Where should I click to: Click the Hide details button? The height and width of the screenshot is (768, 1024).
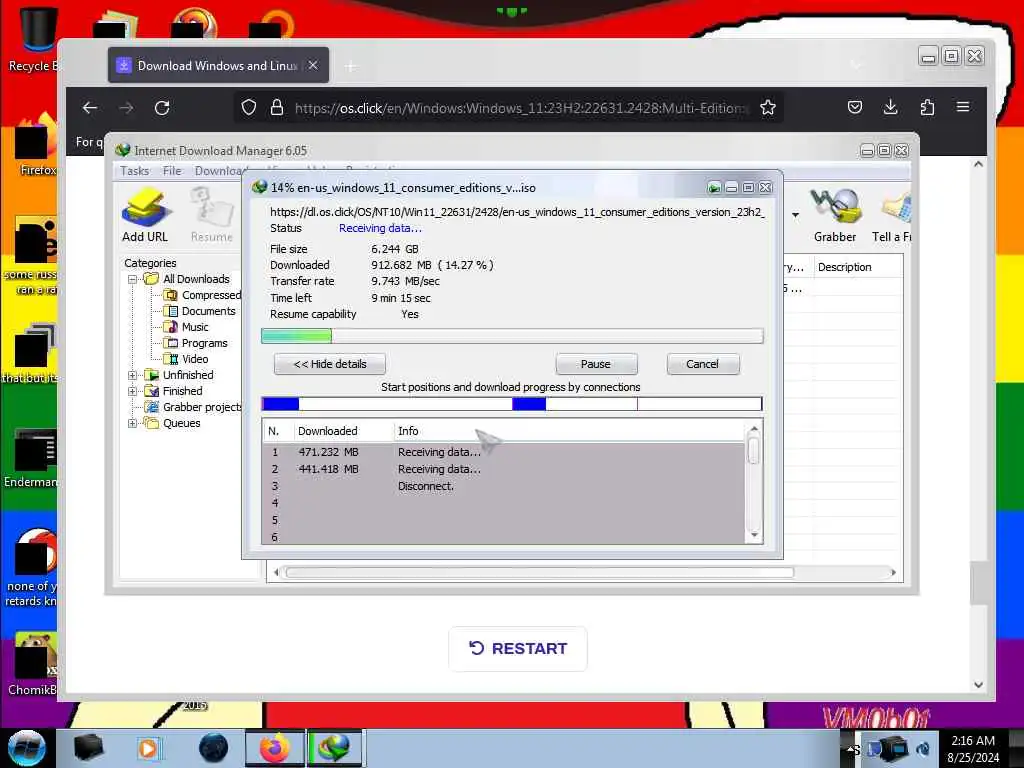coord(330,364)
